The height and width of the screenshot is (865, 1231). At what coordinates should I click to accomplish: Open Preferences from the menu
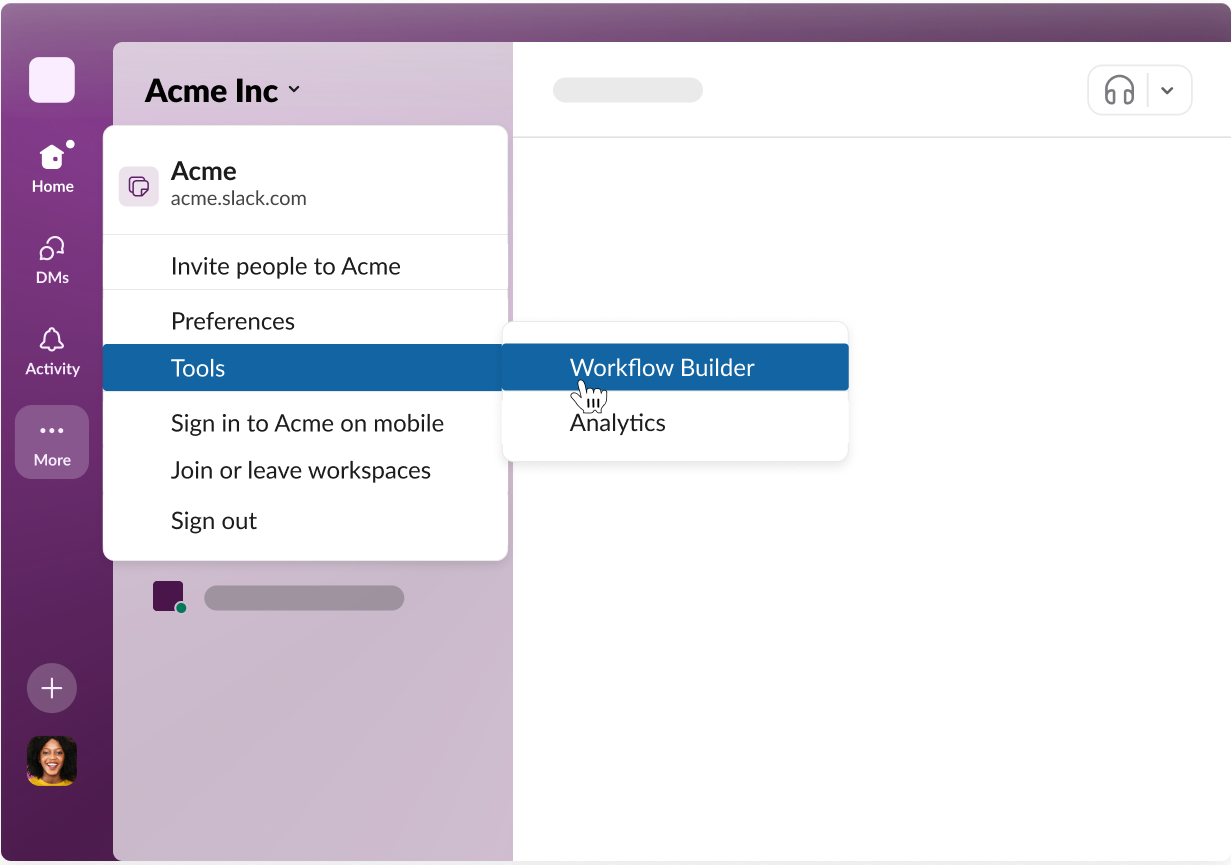click(x=305, y=321)
